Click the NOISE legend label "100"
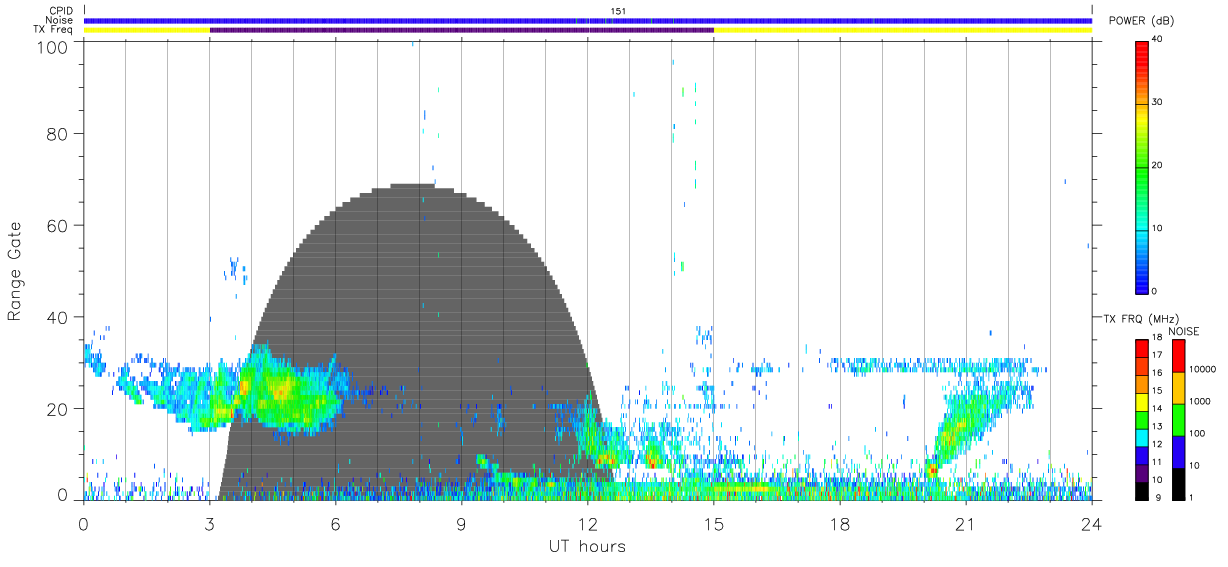 point(1196,433)
